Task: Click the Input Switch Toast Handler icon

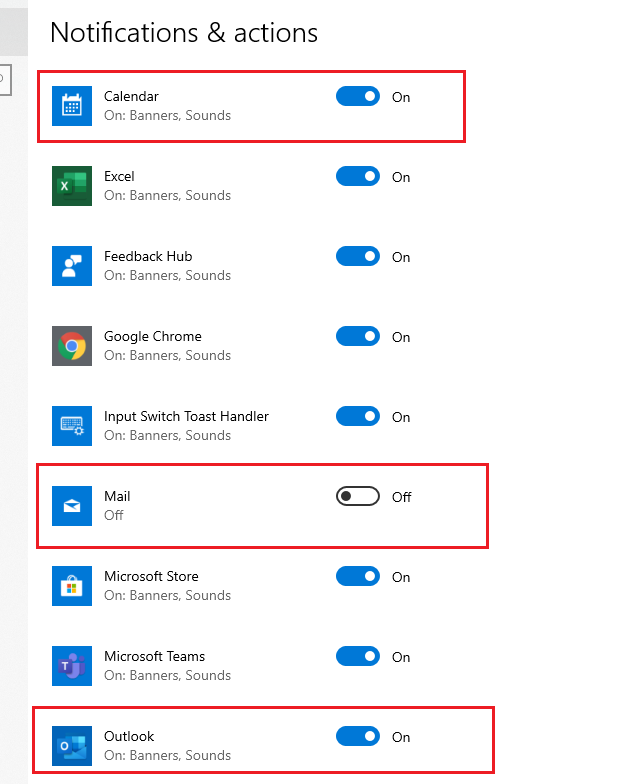Action: [71, 425]
